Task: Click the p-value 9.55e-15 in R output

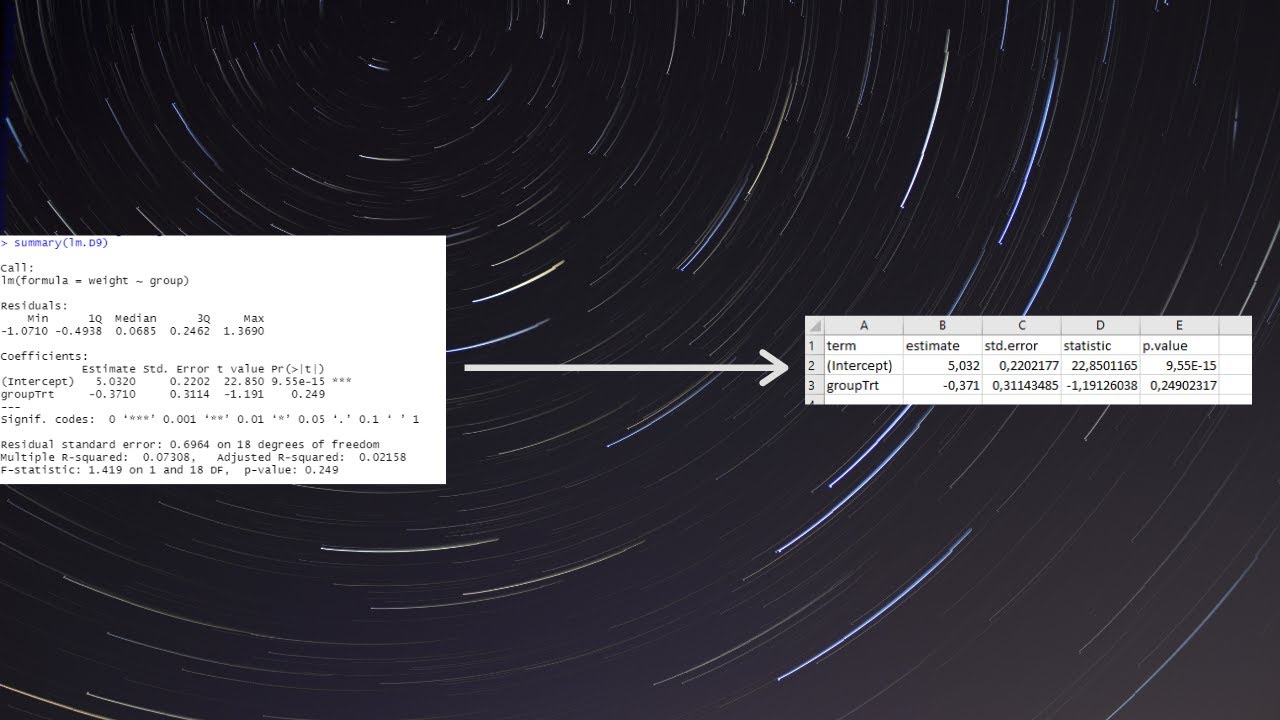Action: pos(298,381)
